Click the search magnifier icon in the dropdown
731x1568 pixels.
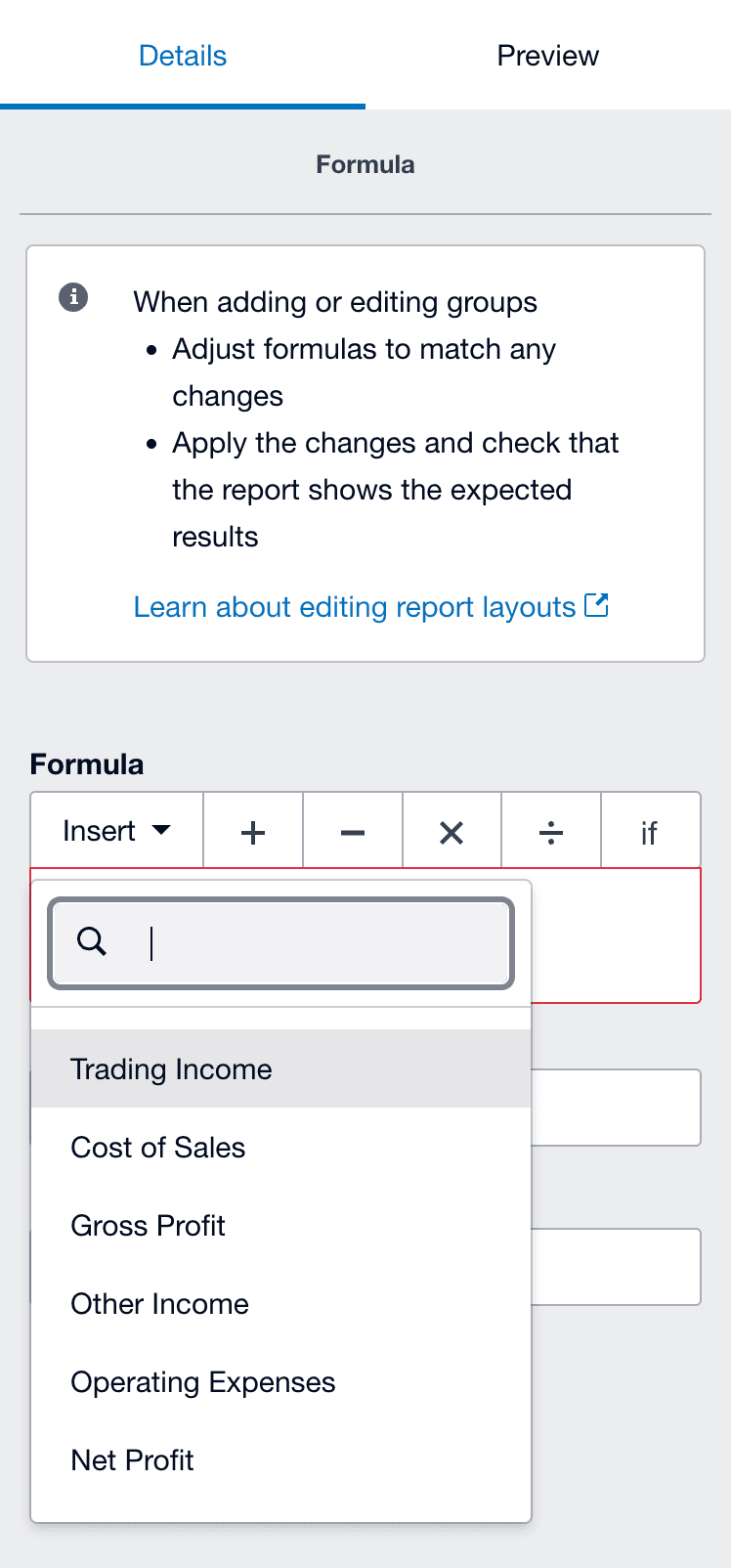pos(92,942)
